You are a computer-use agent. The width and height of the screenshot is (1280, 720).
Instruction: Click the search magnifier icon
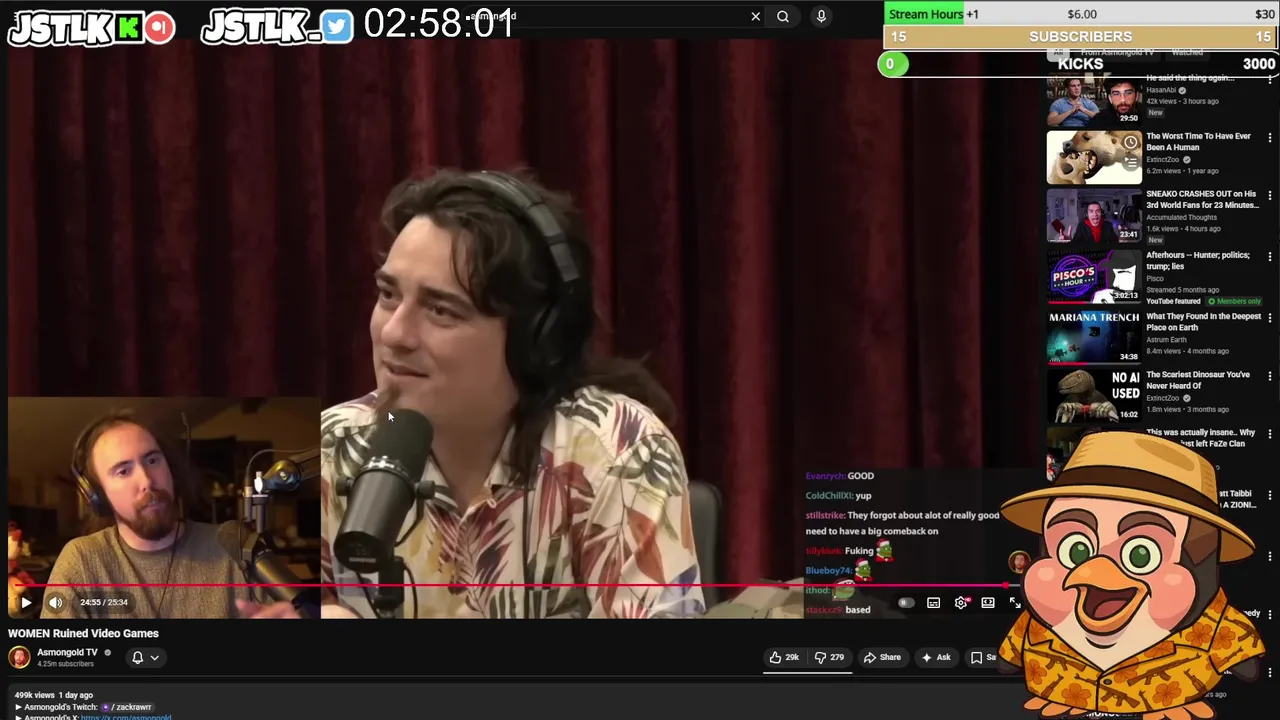[783, 16]
